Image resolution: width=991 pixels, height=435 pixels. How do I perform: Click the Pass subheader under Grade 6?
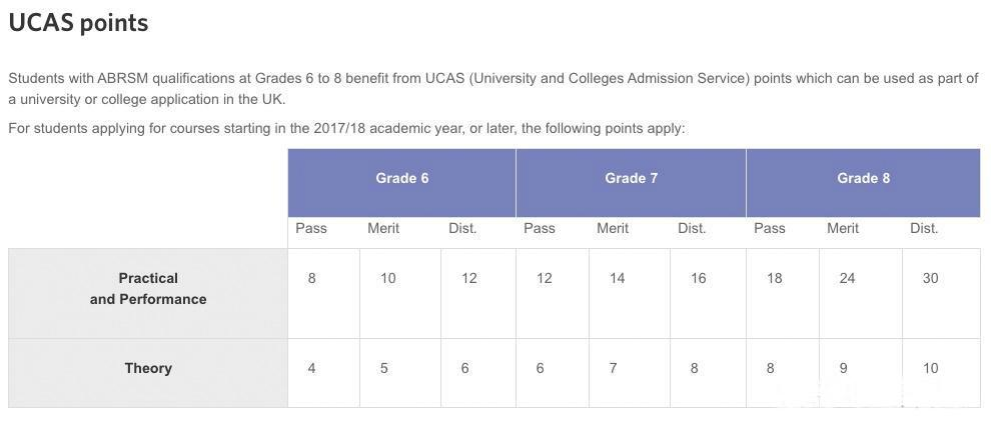pyautogui.click(x=311, y=228)
